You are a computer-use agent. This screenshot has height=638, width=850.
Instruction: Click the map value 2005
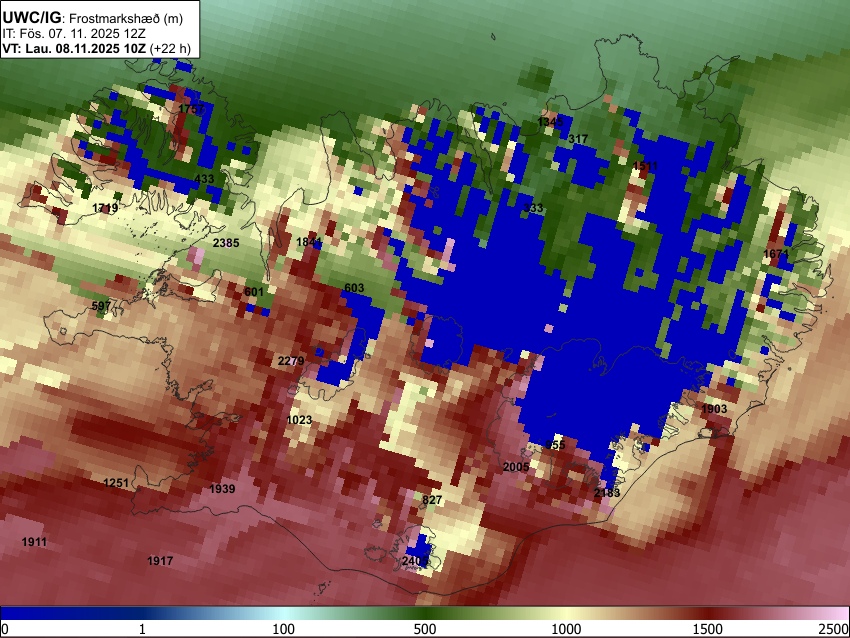point(516,467)
